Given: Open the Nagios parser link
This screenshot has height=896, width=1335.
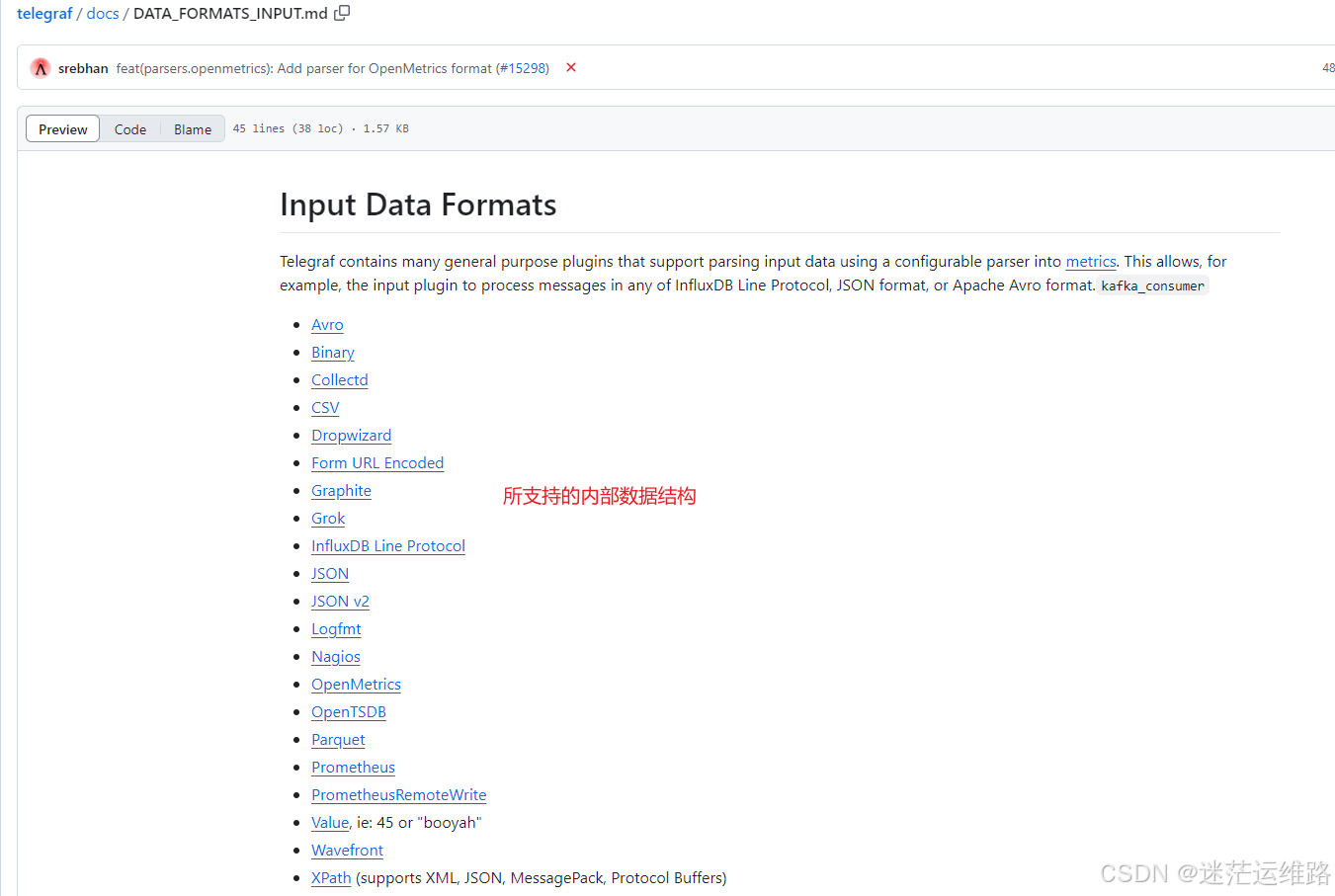Looking at the screenshot, I should point(336,657).
